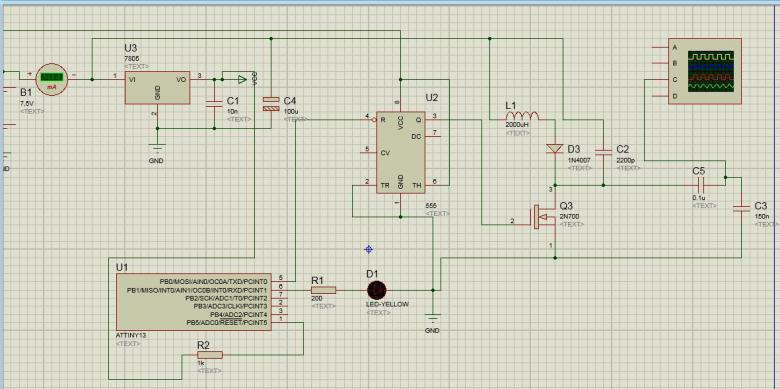
Task: Click resistor R1 body
Action: (323, 290)
